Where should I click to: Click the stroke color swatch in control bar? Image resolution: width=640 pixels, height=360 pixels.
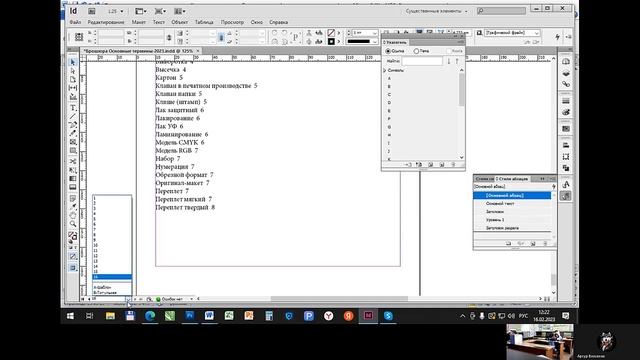(x=331, y=41)
